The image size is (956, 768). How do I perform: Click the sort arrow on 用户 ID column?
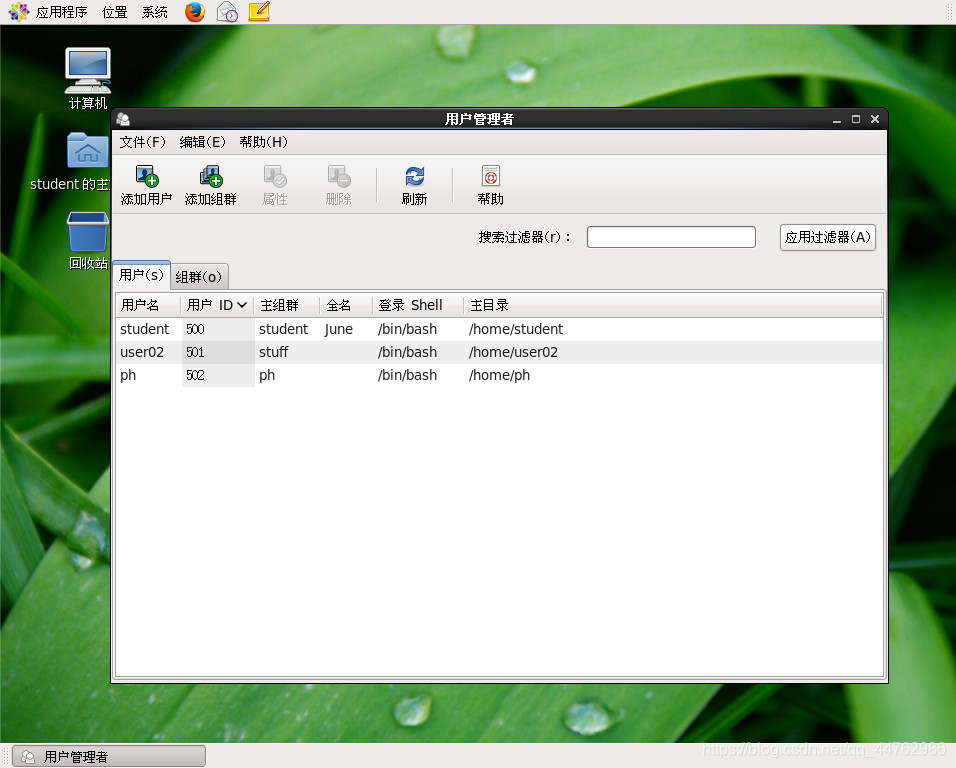tap(240, 305)
